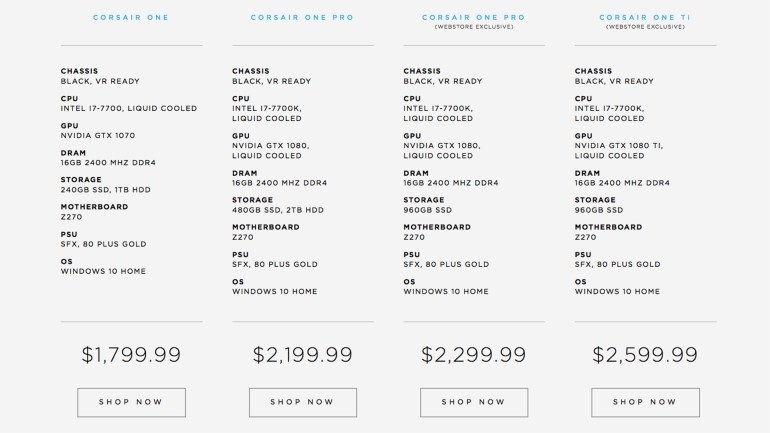Open the Corsair One Ti heading

645,18
